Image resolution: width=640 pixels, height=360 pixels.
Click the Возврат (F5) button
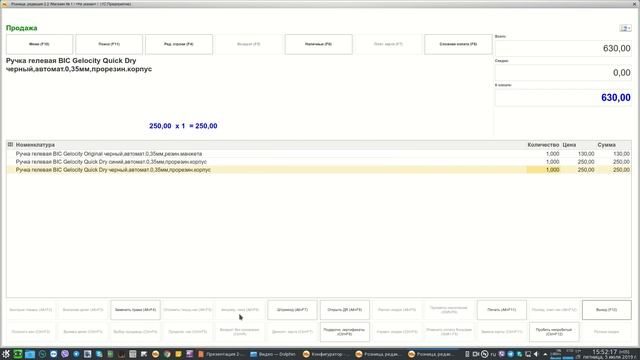pos(249,44)
